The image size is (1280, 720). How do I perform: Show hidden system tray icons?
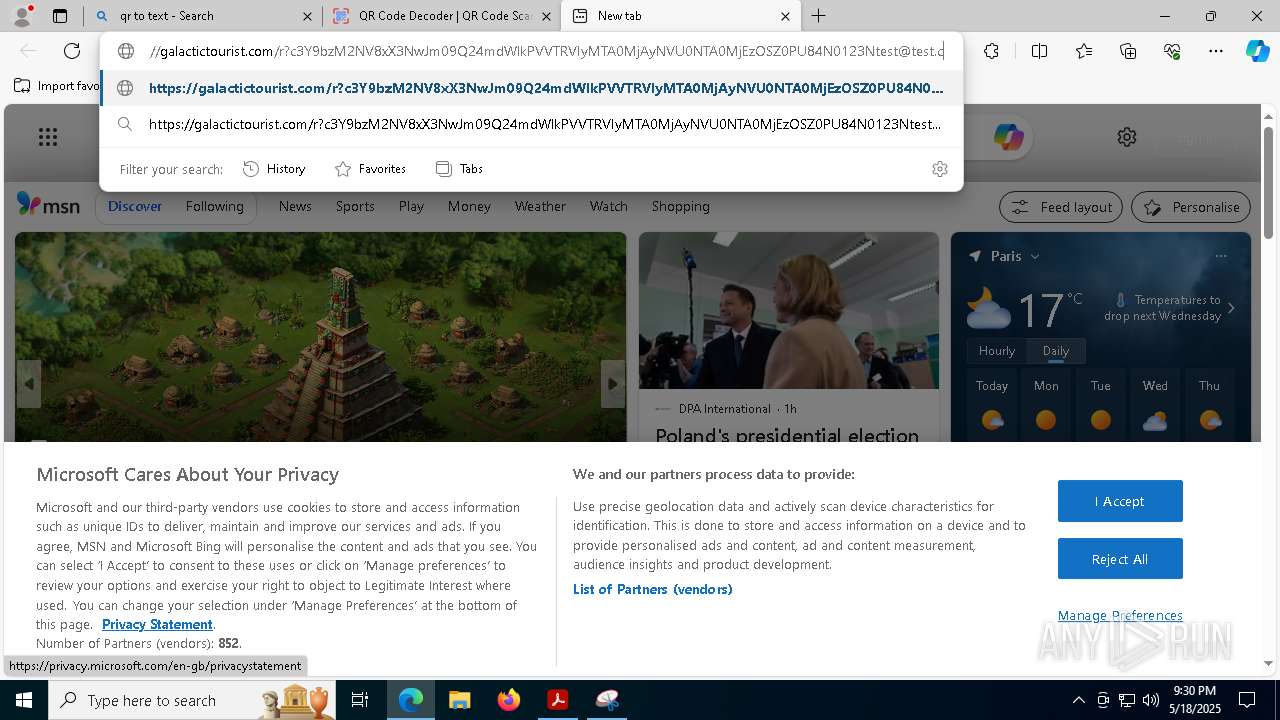[1078, 700]
